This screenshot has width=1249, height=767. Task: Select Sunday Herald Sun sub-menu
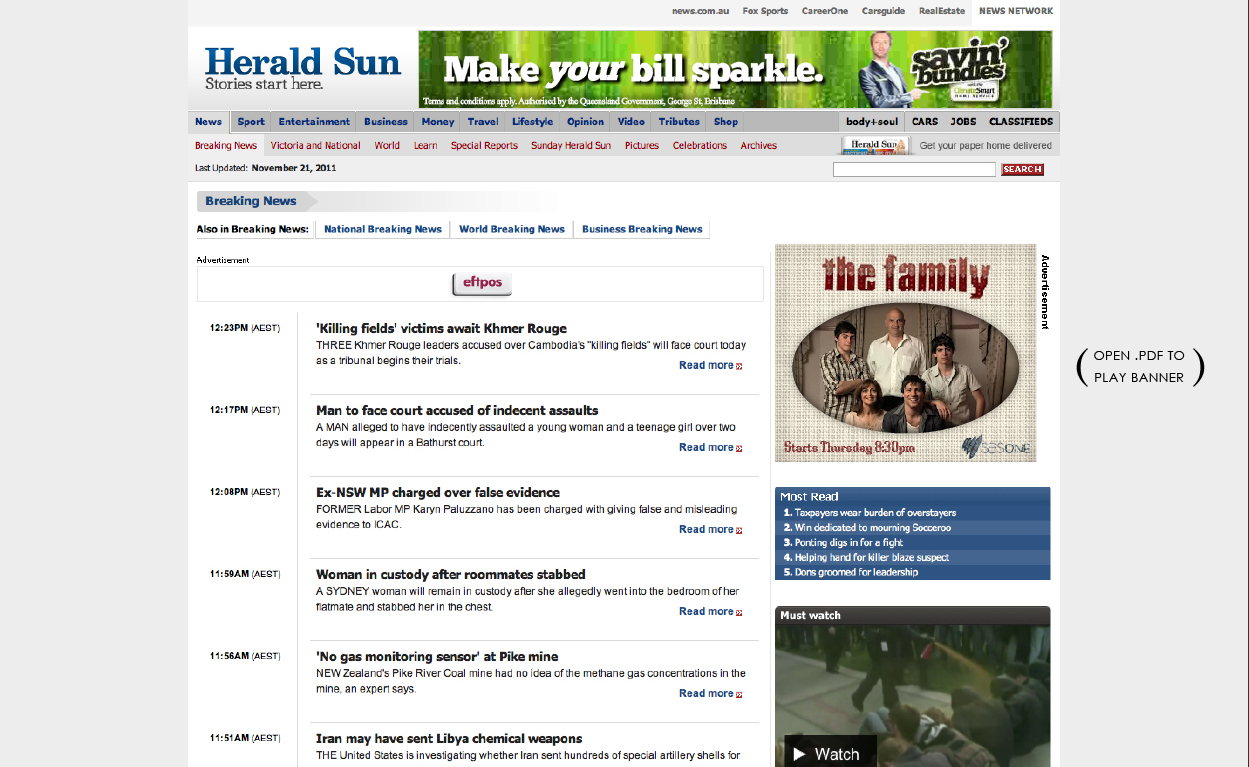570,146
